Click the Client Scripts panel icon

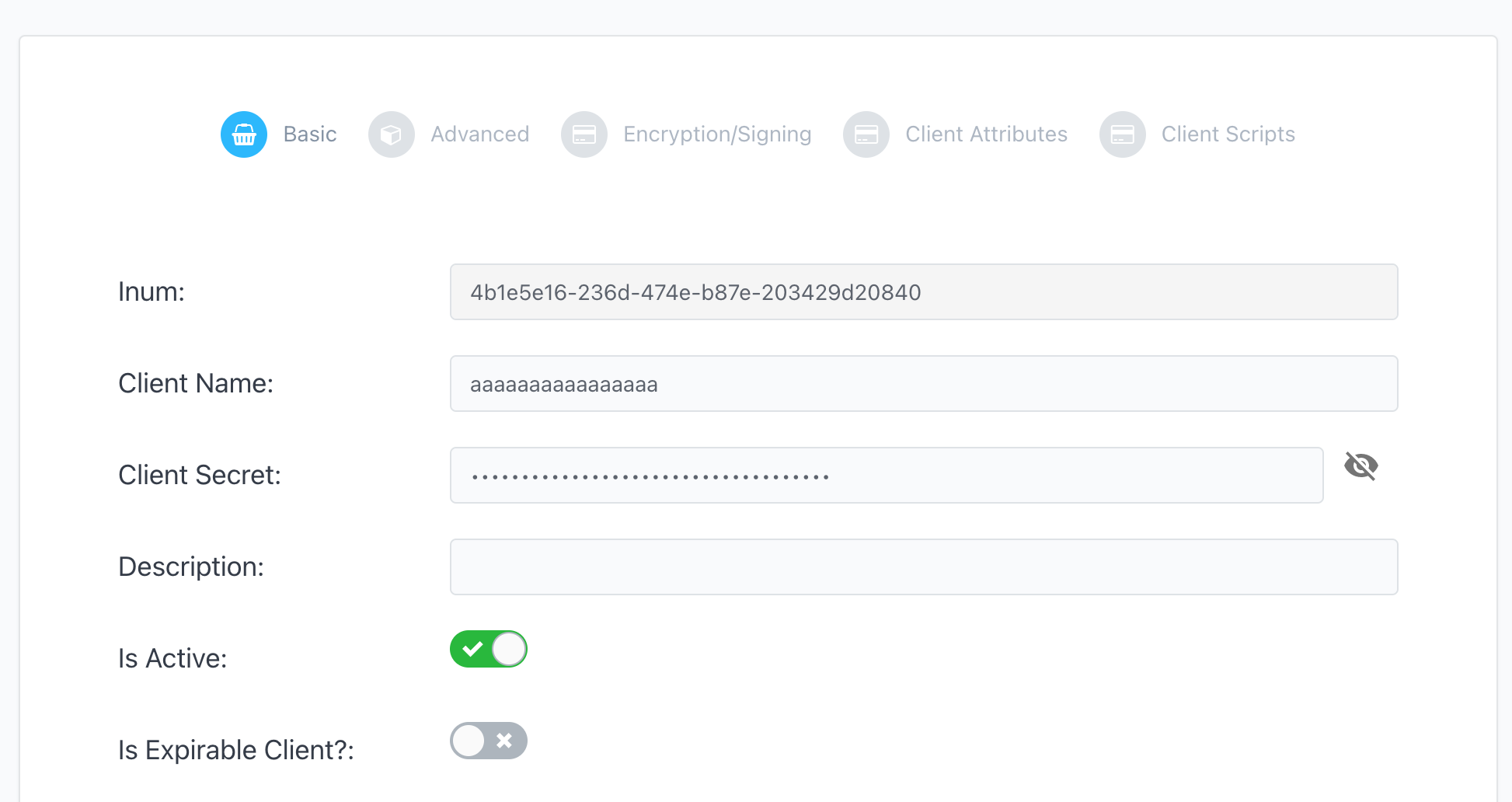coord(1122,134)
